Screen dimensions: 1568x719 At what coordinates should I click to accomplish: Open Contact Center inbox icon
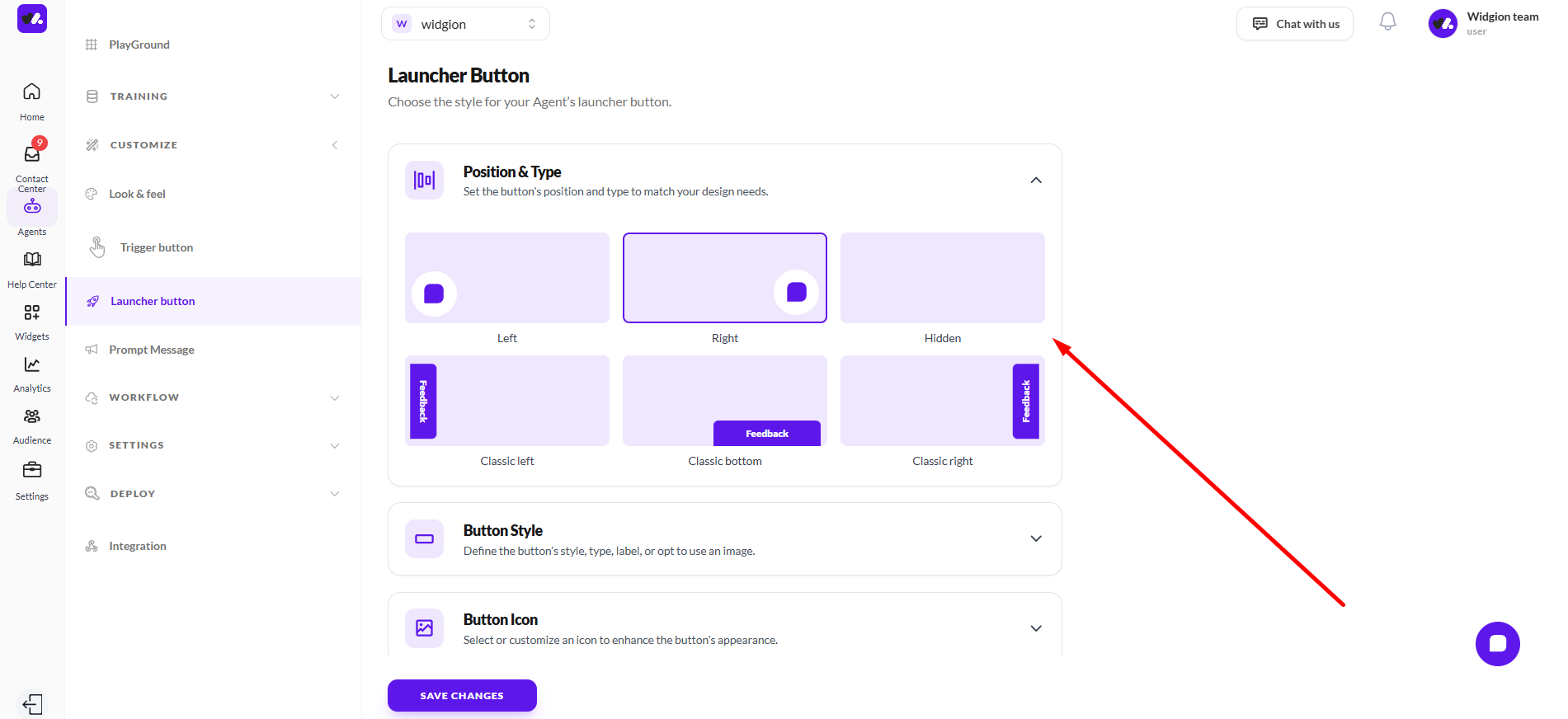pyautogui.click(x=32, y=154)
